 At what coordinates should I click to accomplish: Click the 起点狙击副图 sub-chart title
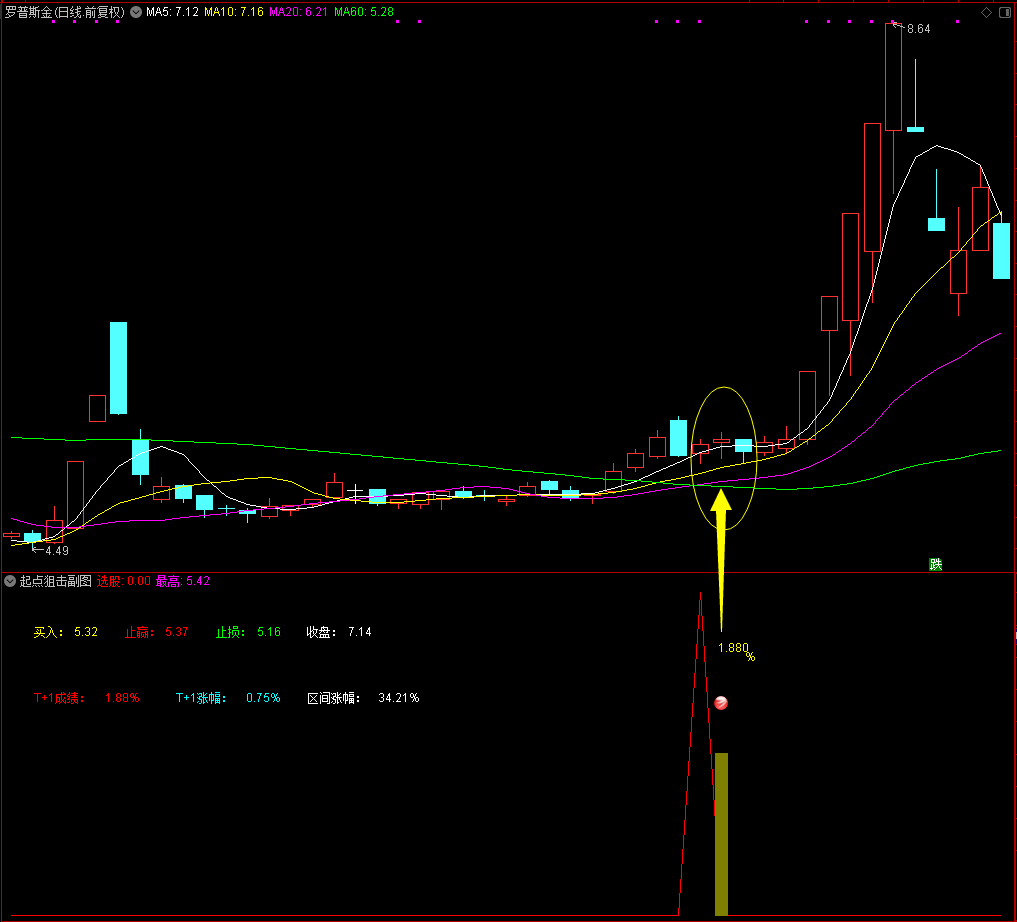pos(55,581)
